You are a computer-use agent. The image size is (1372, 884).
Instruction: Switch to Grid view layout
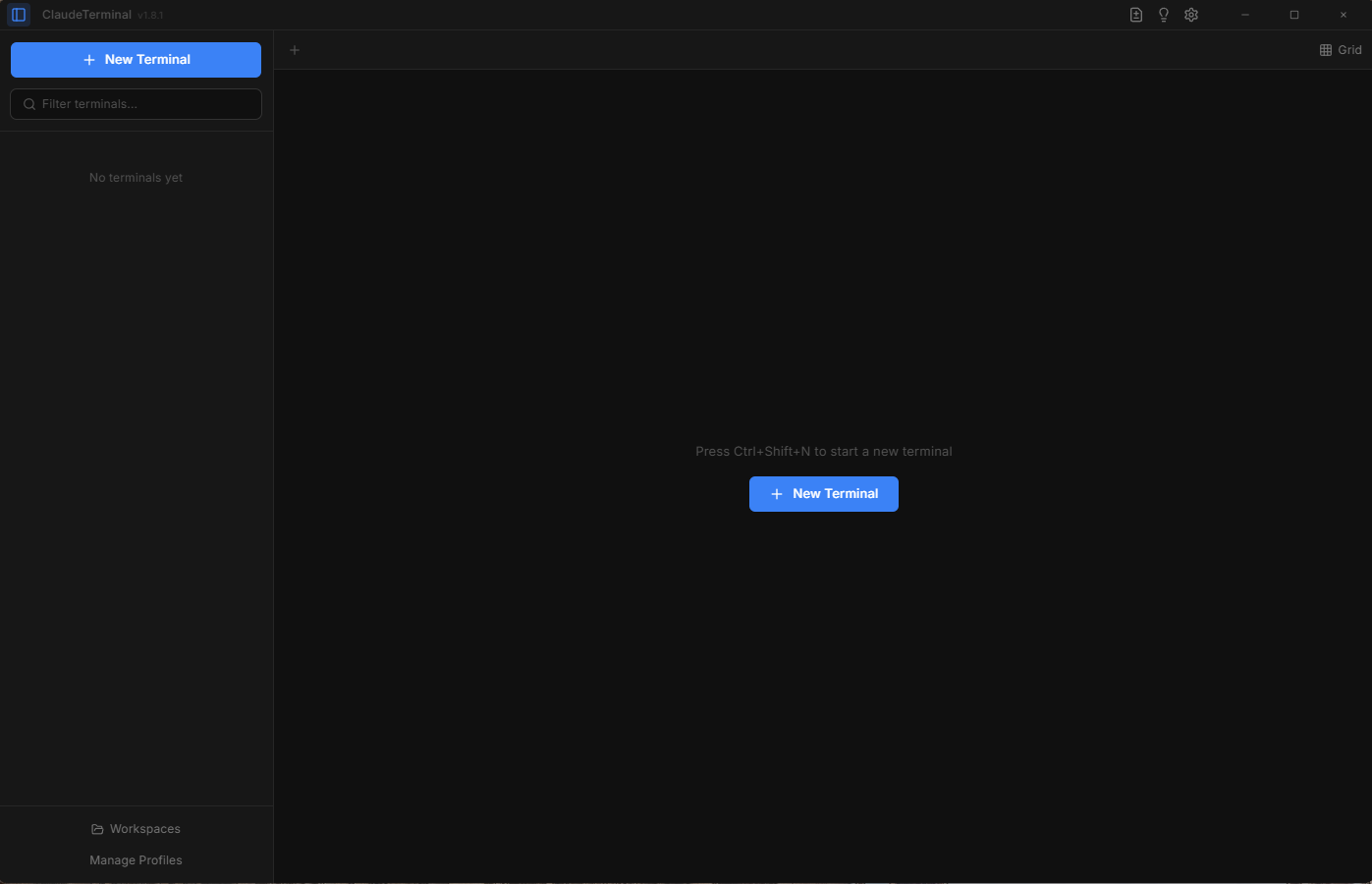(x=1340, y=49)
